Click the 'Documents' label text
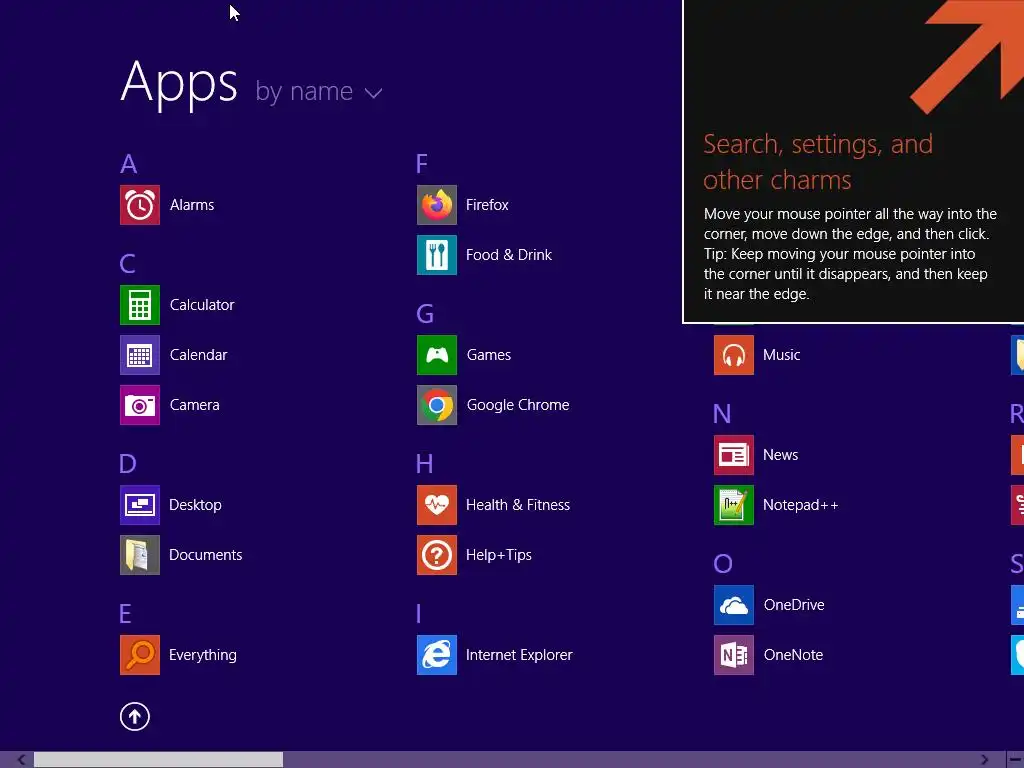Viewport: 1024px width, 768px height. click(206, 555)
